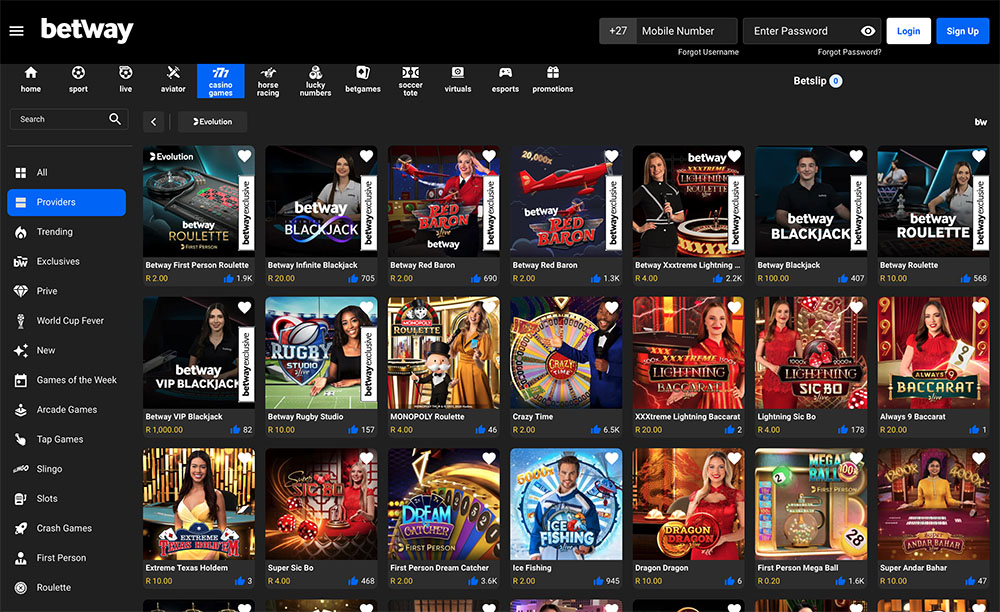This screenshot has height=612, width=1000.
Task: Open First Person category
Action: (66, 558)
